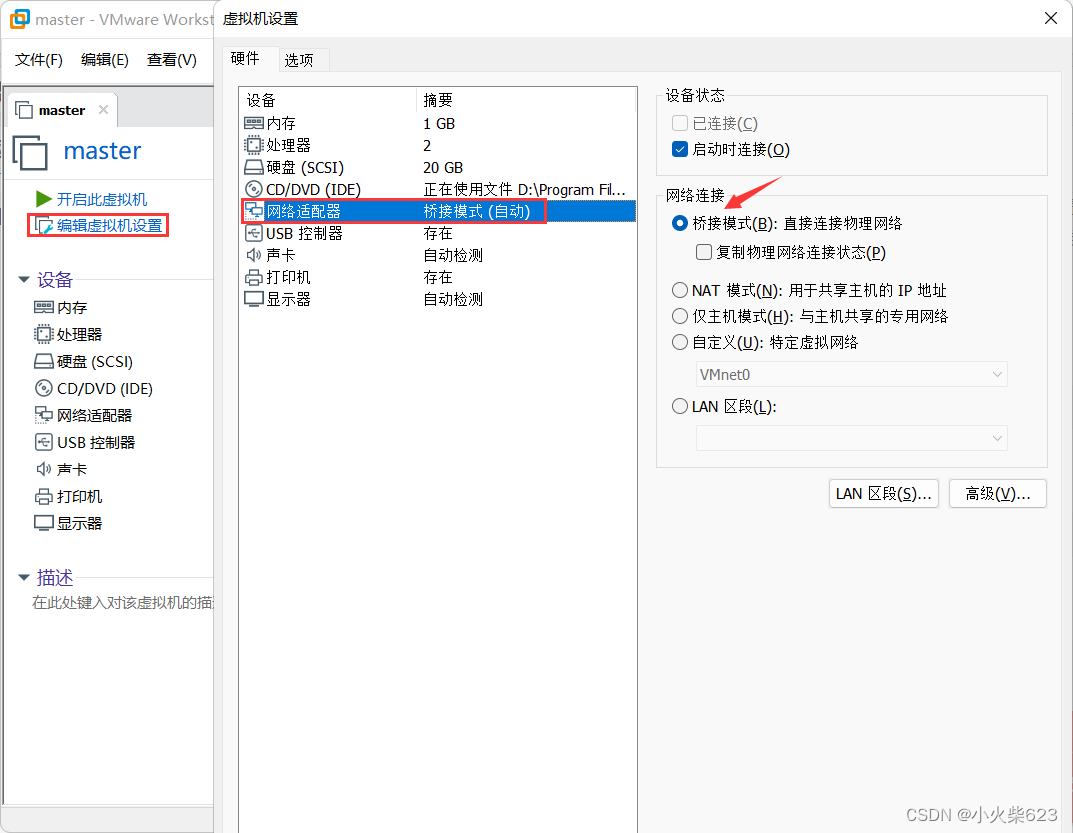
Task: Select Custom (自定义) virtual network radio
Action: pos(680,342)
